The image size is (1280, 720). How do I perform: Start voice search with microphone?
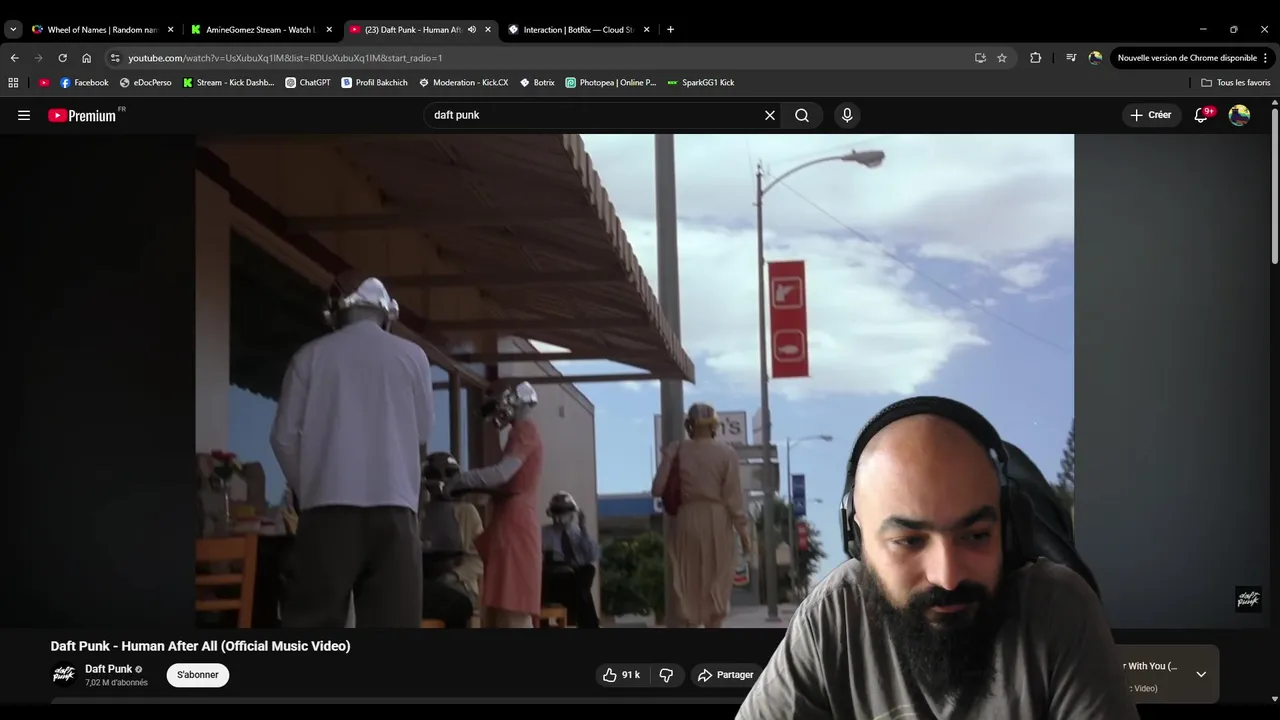pos(847,115)
